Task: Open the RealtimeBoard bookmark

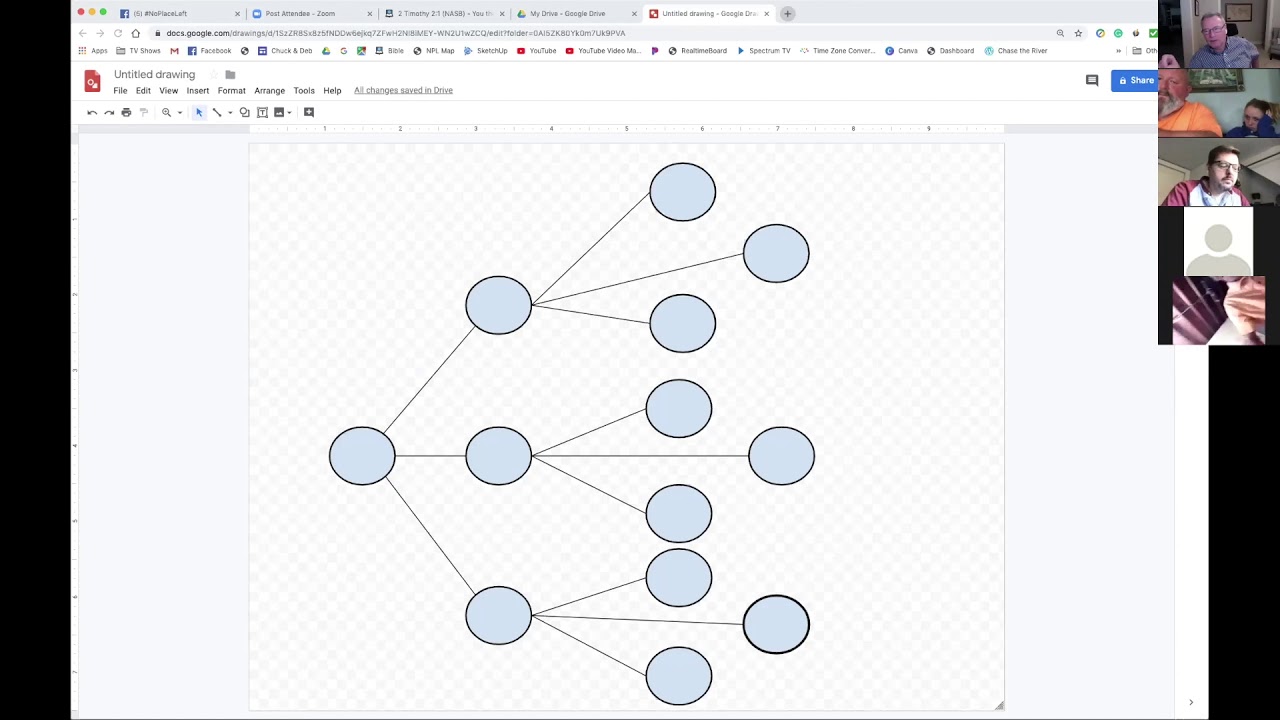Action: coord(697,51)
